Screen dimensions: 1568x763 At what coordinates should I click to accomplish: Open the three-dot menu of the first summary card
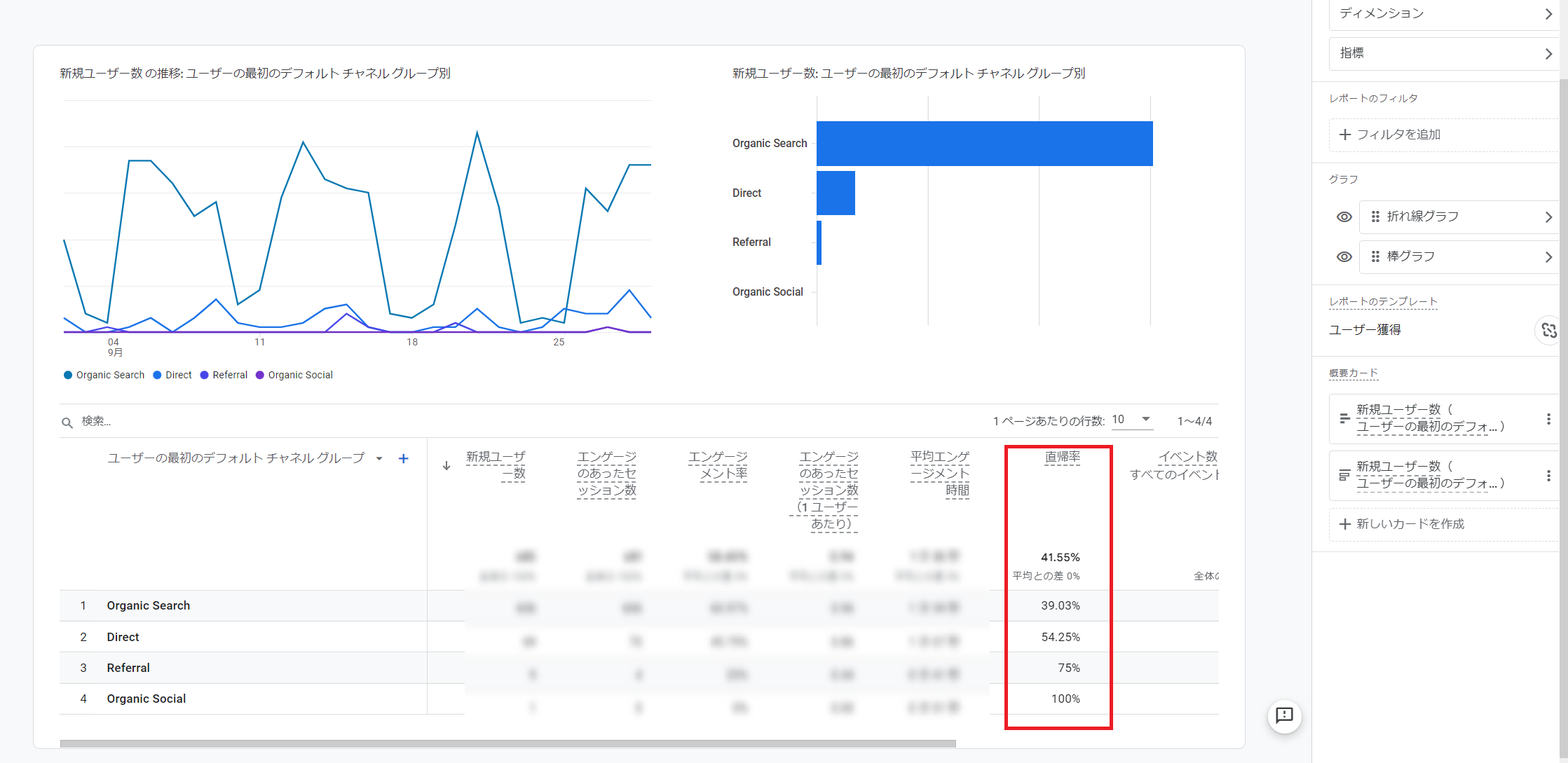coord(1548,419)
